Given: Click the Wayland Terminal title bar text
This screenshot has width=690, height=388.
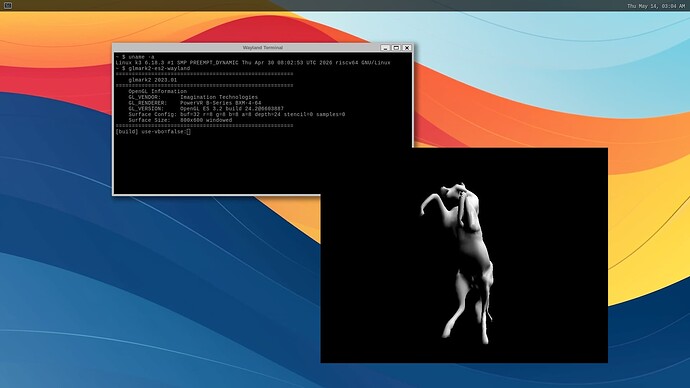Looking at the screenshot, I should pyautogui.click(x=263, y=48).
